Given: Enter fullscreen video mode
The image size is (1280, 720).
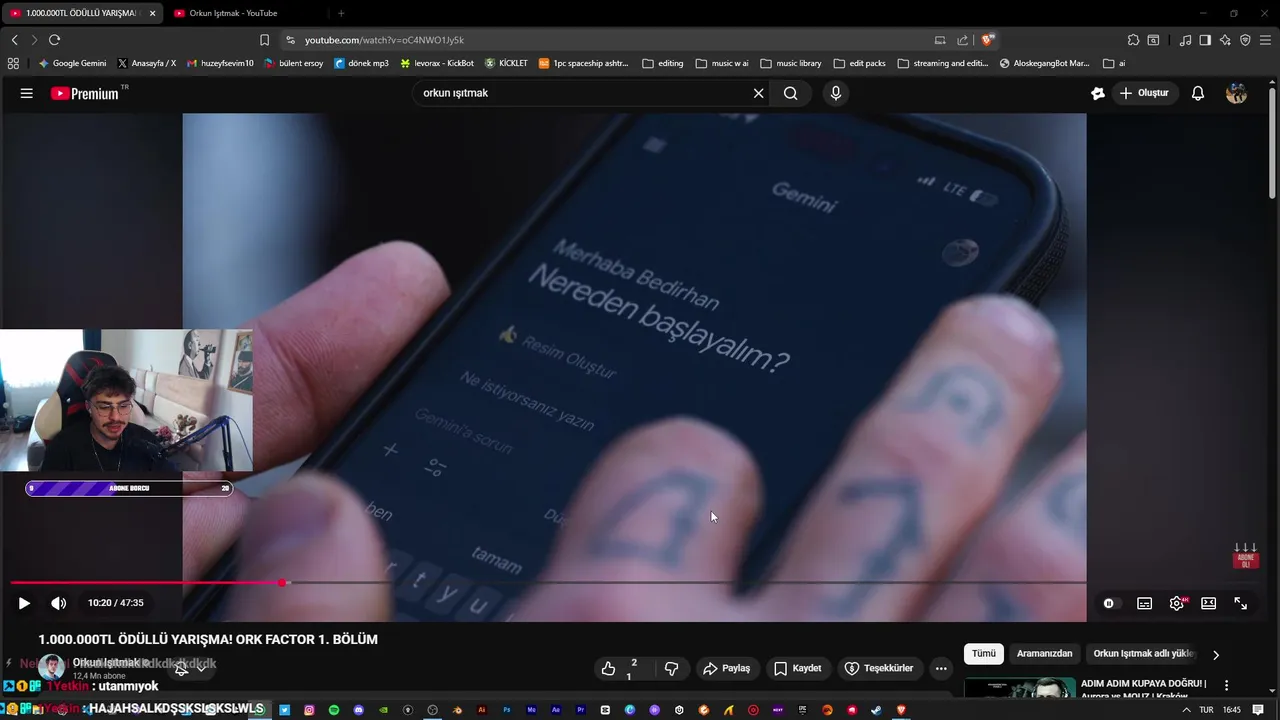Looking at the screenshot, I should point(1240,603).
